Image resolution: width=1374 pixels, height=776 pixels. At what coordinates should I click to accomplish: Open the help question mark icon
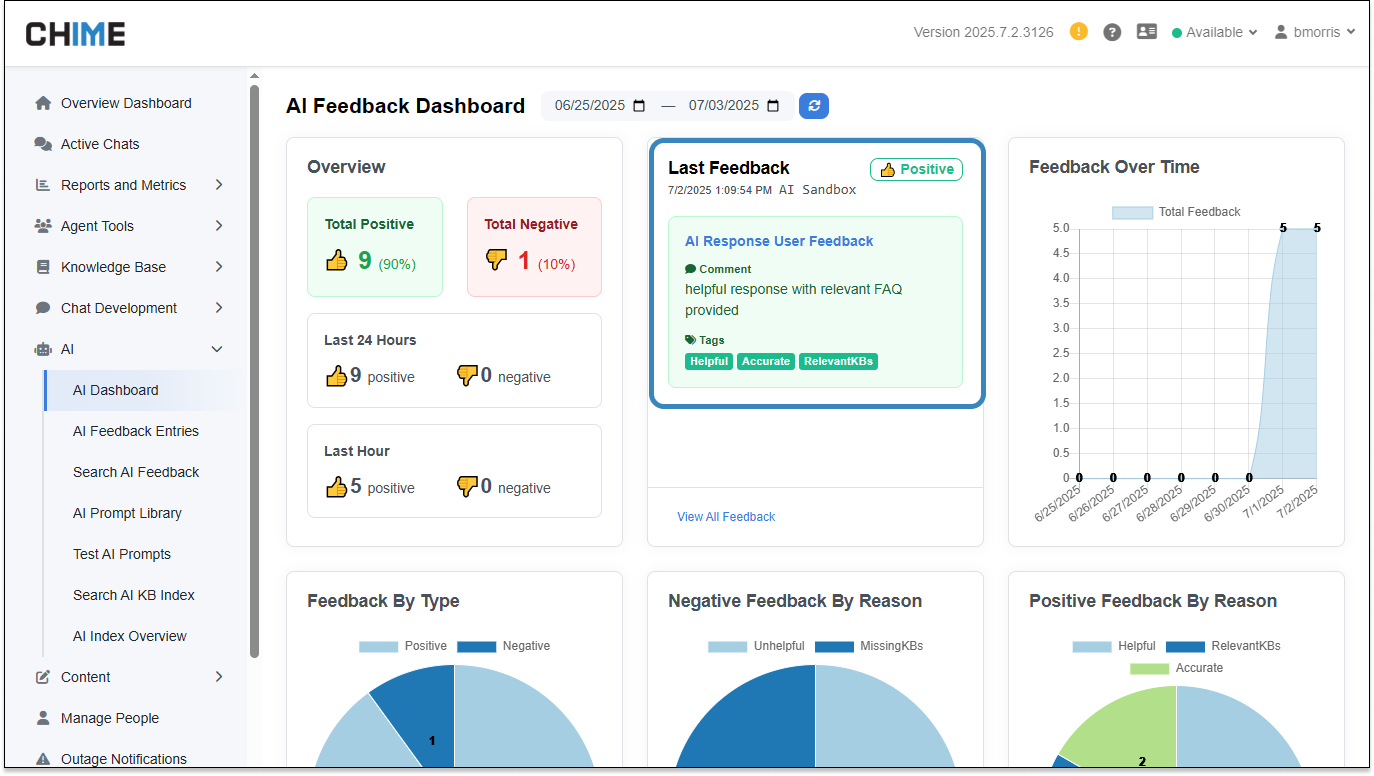pyautogui.click(x=1112, y=32)
